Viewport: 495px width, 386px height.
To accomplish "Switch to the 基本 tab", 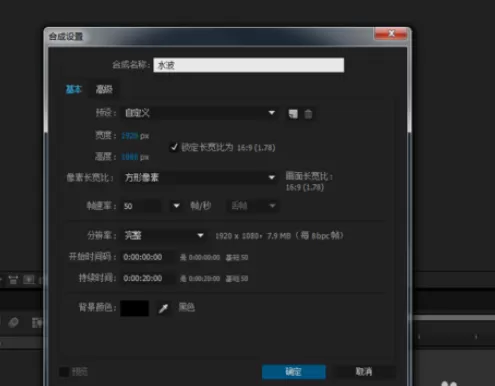I will pos(73,89).
